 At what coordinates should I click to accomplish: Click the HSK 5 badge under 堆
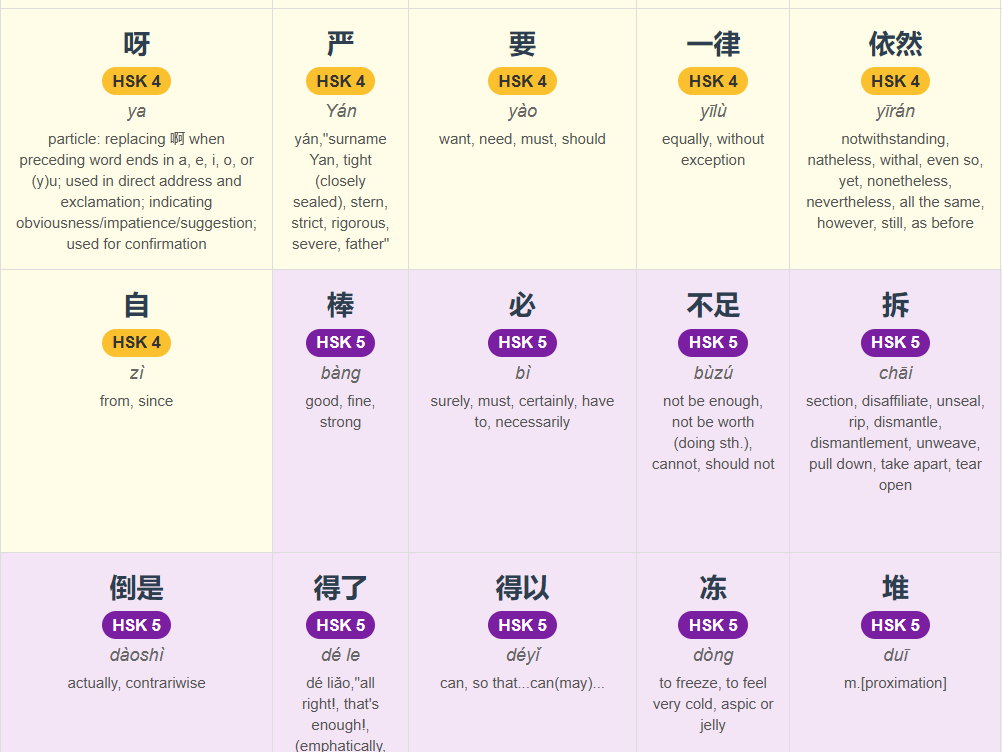point(895,625)
